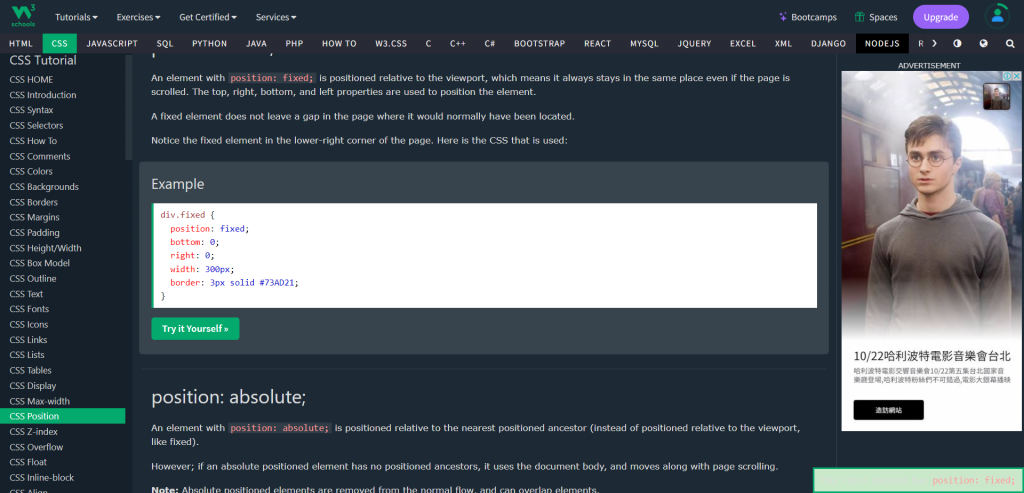Open the REACT tab

coord(598,44)
